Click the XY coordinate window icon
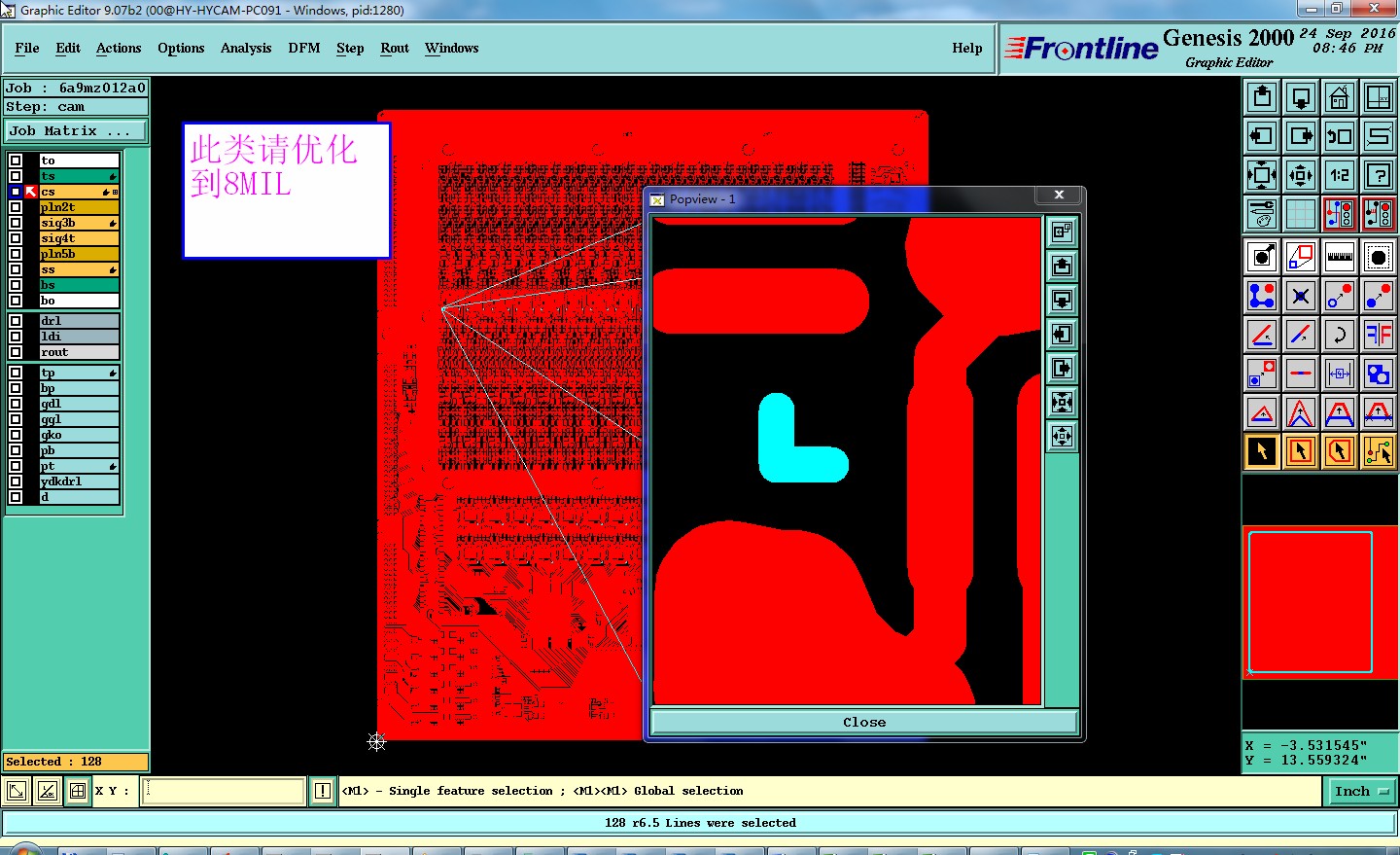The width and height of the screenshot is (1400, 855). click(1379, 97)
